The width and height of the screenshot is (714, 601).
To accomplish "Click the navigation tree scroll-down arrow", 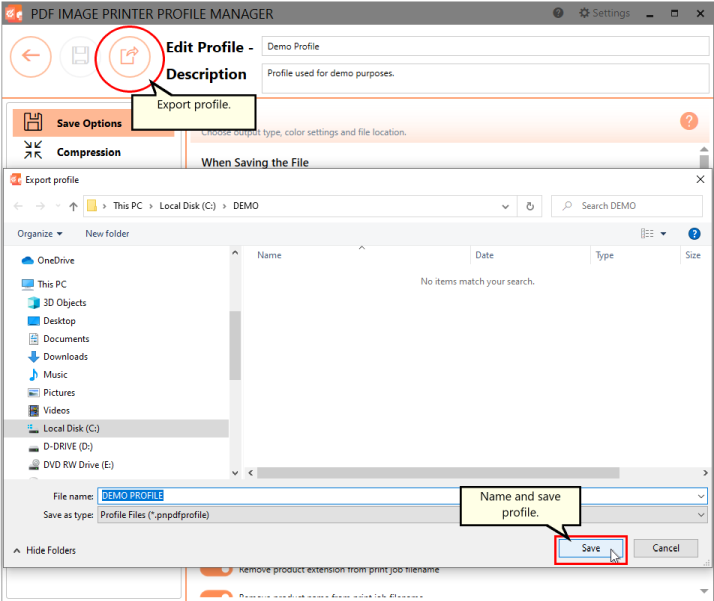I will [x=235, y=473].
